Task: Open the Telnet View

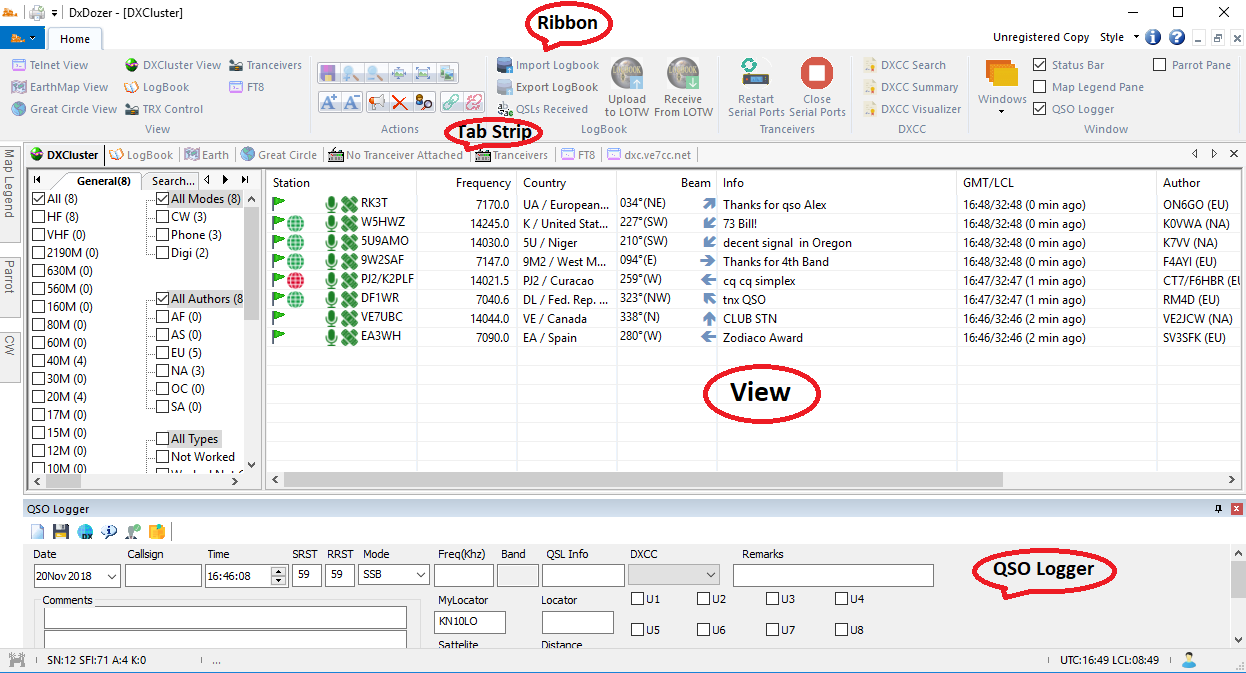Action: 50,65
